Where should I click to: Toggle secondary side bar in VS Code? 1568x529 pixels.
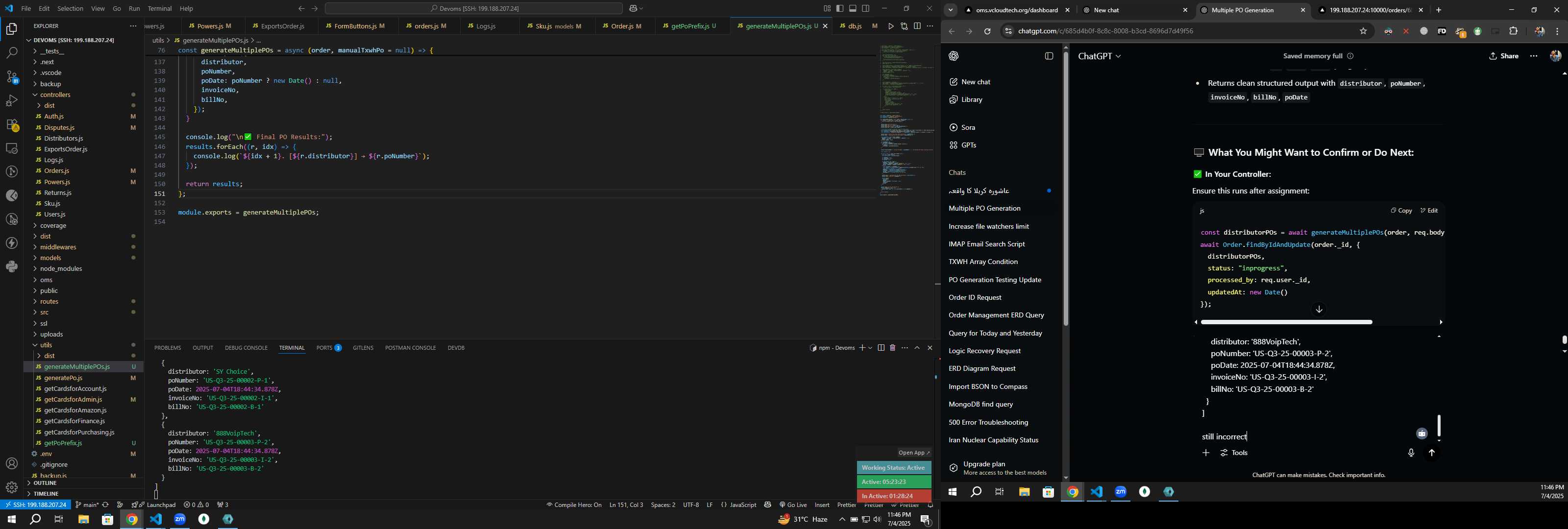(865, 8)
